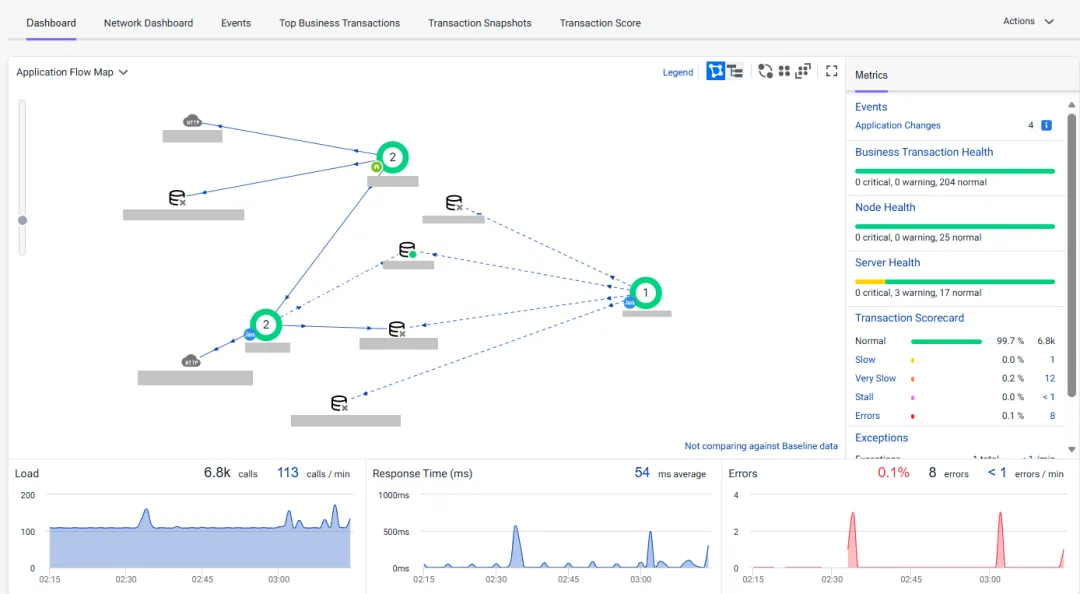Click the Java badge on node 2

250,334
